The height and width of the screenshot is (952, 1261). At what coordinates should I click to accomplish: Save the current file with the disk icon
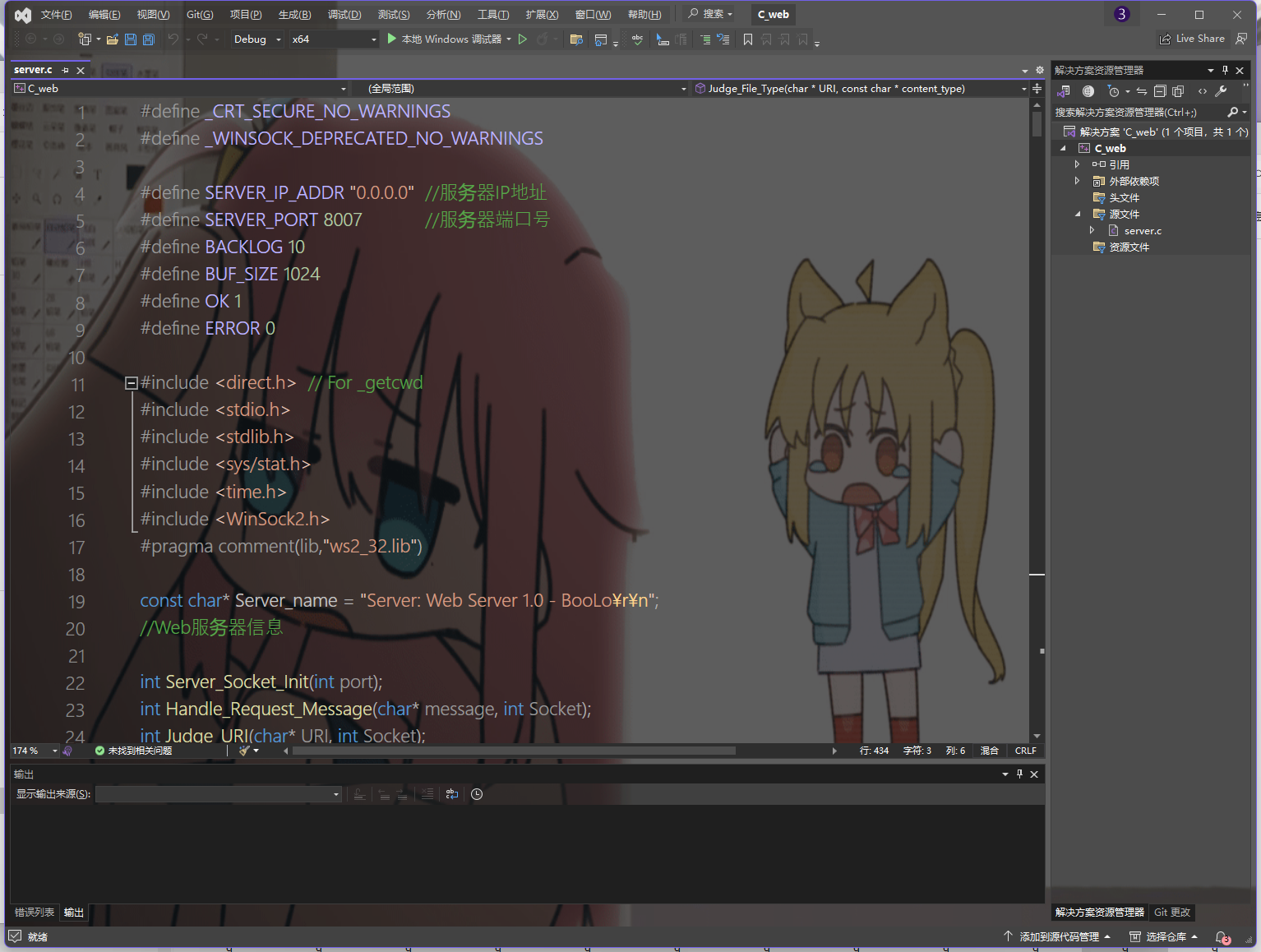(x=131, y=39)
